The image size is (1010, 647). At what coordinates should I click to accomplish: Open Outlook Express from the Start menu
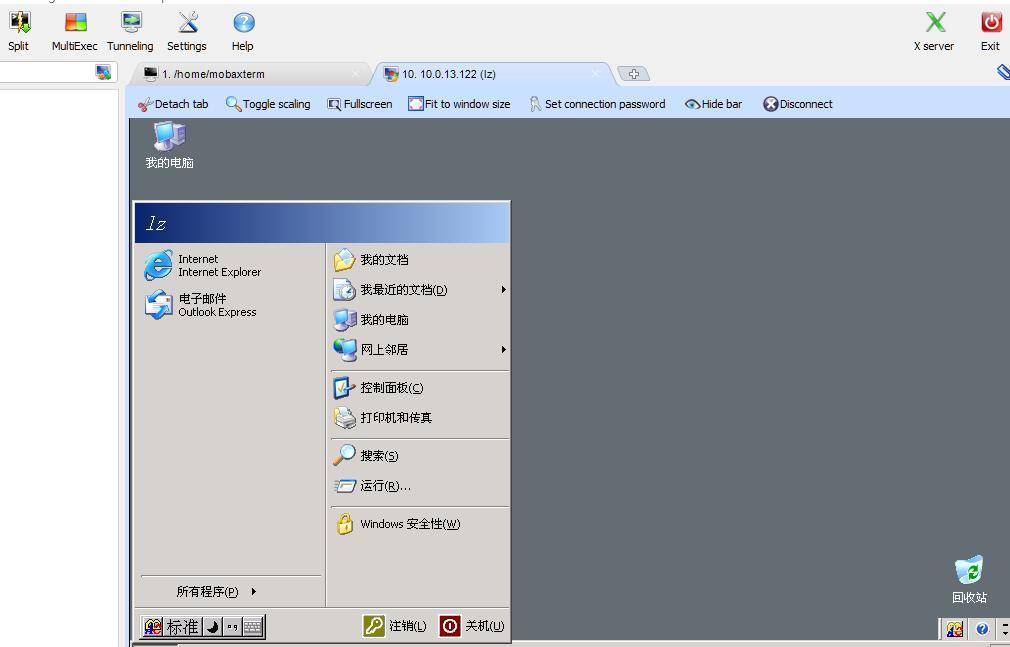coord(203,305)
